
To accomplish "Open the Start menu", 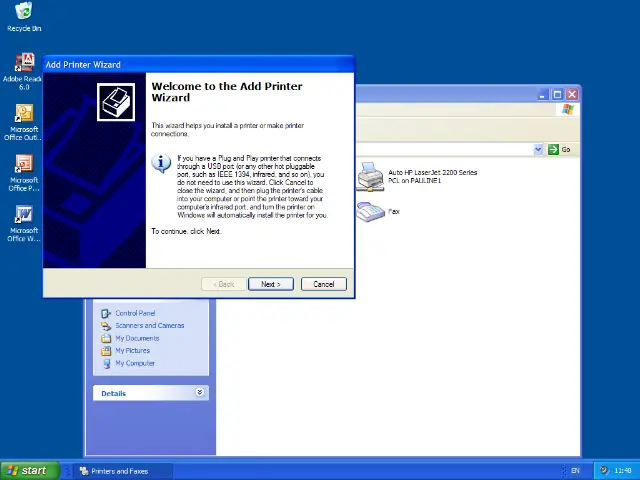I will coord(30,471).
